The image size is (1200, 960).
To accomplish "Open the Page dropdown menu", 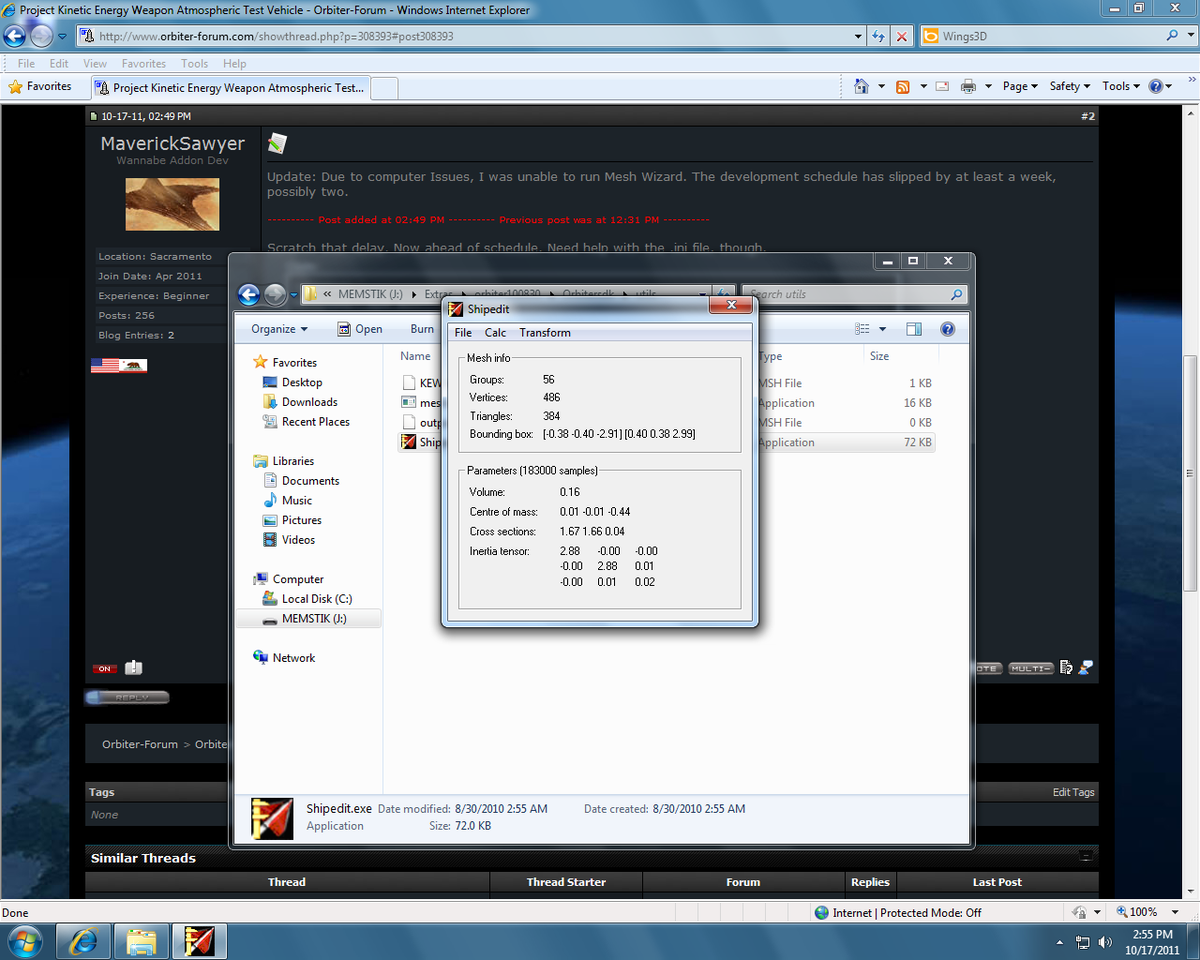I will (1020, 87).
